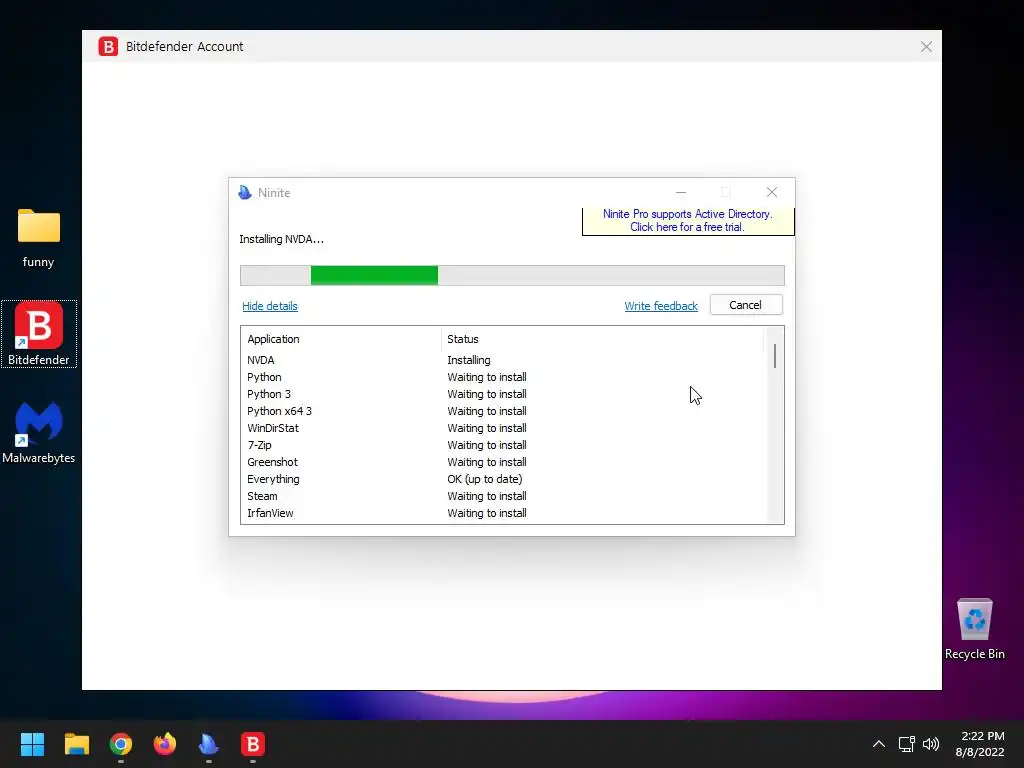
Task: Switch to Google Chrome in the taskbar
Action: (121, 744)
